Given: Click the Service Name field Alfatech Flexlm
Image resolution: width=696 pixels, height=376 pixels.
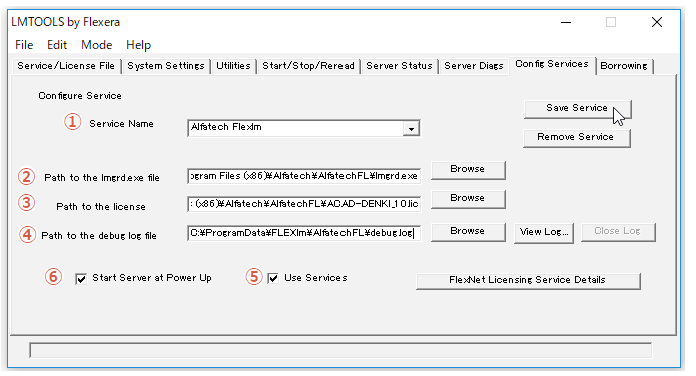Looking at the screenshot, I should point(296,128).
